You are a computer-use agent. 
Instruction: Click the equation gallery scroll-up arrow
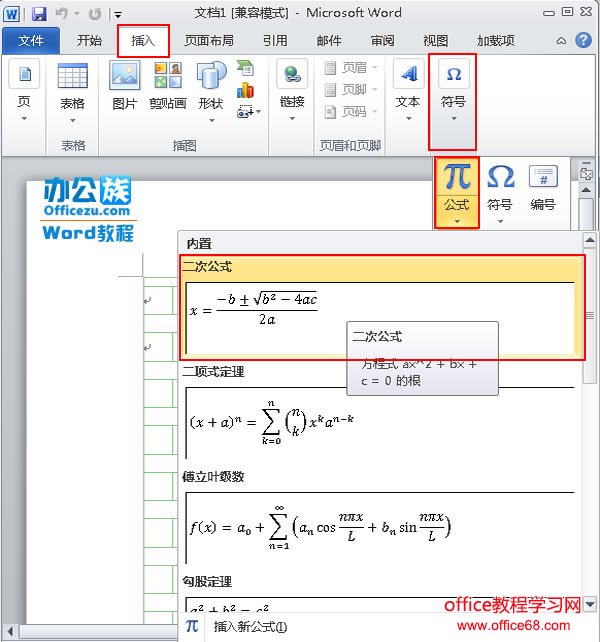pyautogui.click(x=590, y=240)
